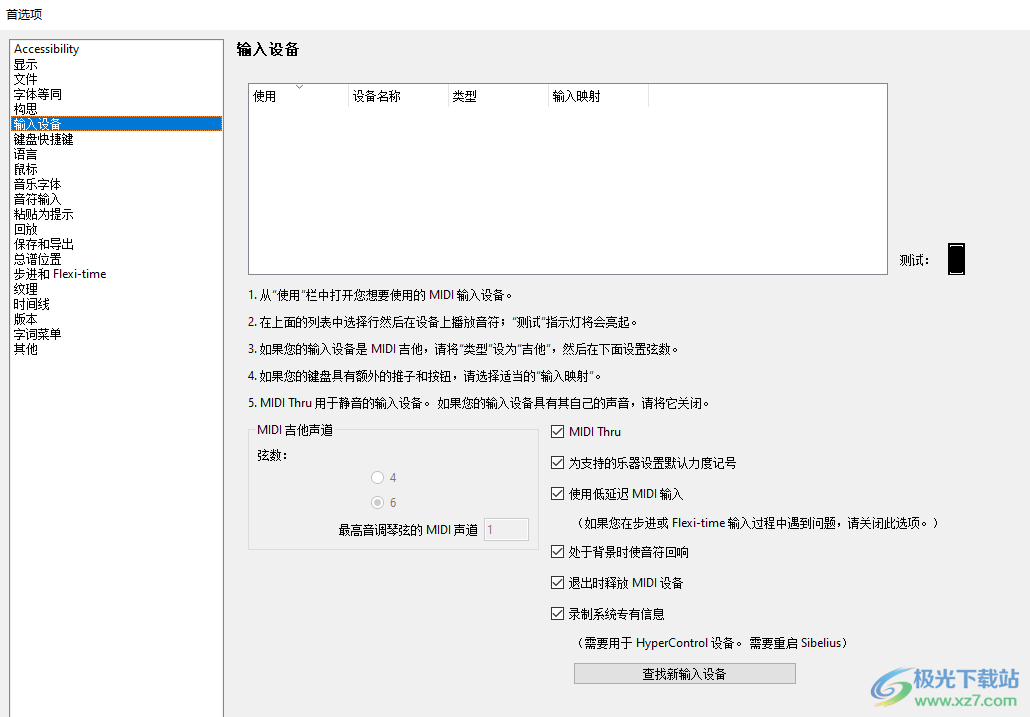Switch to the 回放 category
This screenshot has width=1030, height=717.
pyautogui.click(x=25, y=228)
